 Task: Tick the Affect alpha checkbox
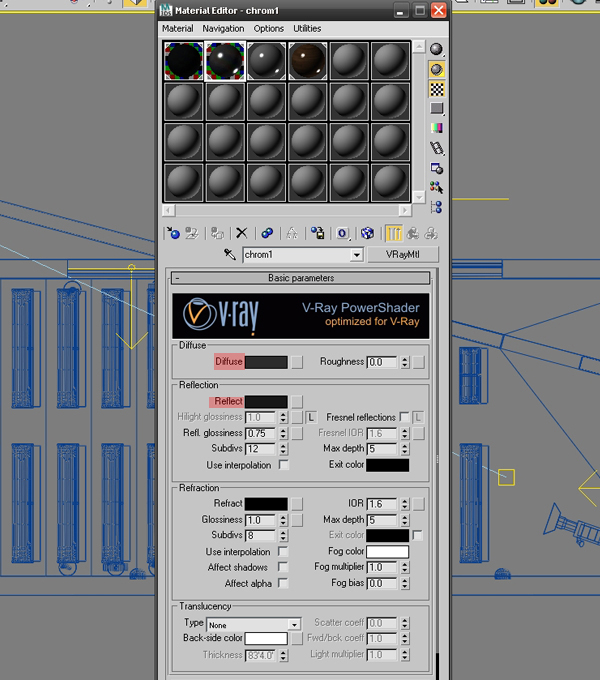283,583
